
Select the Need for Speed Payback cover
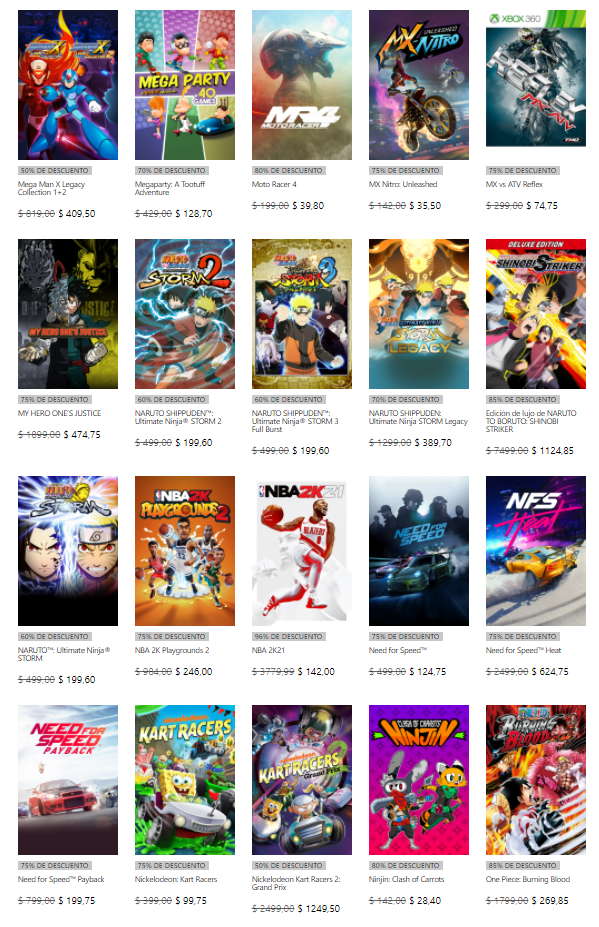pyautogui.click(x=67, y=780)
